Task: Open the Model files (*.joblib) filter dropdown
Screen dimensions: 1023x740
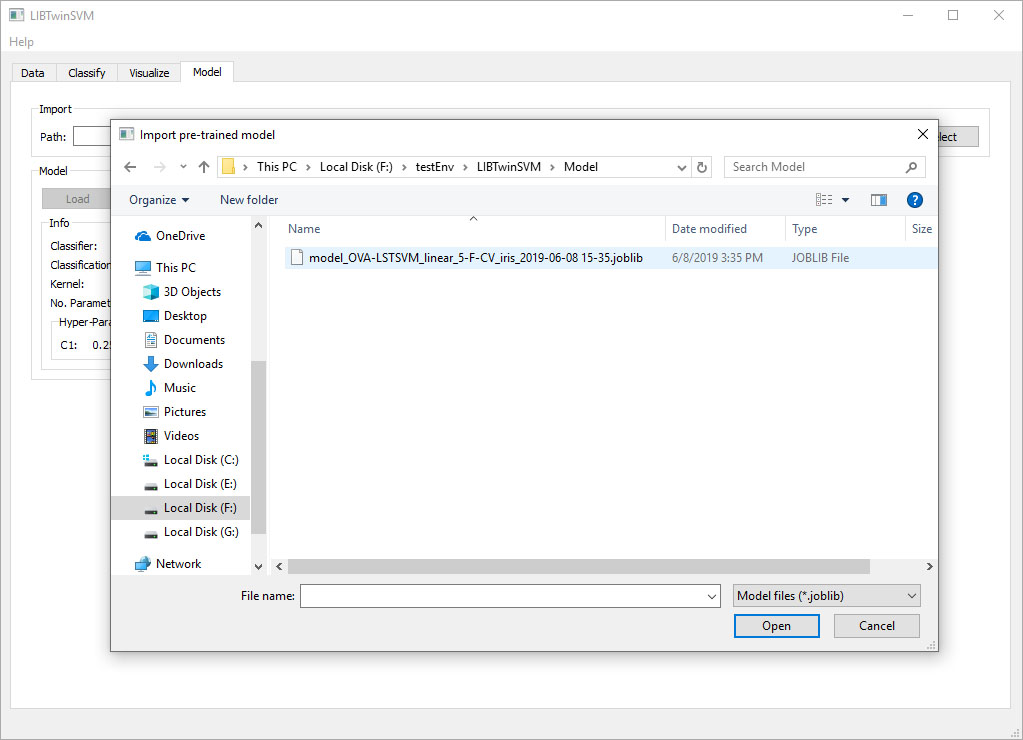Action: pos(827,596)
